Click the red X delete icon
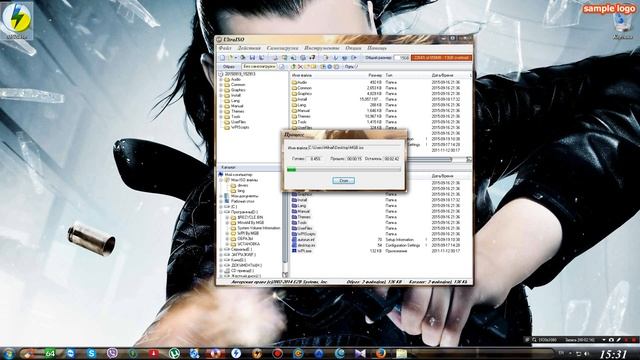The height and width of the screenshot is (360, 640). pos(300,67)
